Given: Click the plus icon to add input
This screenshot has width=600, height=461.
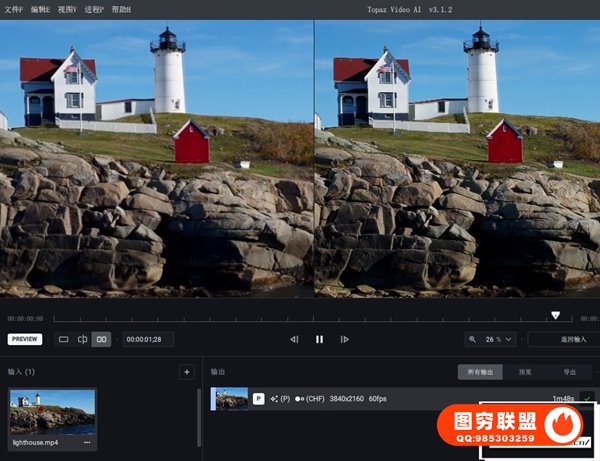Looking at the screenshot, I should (x=186, y=372).
